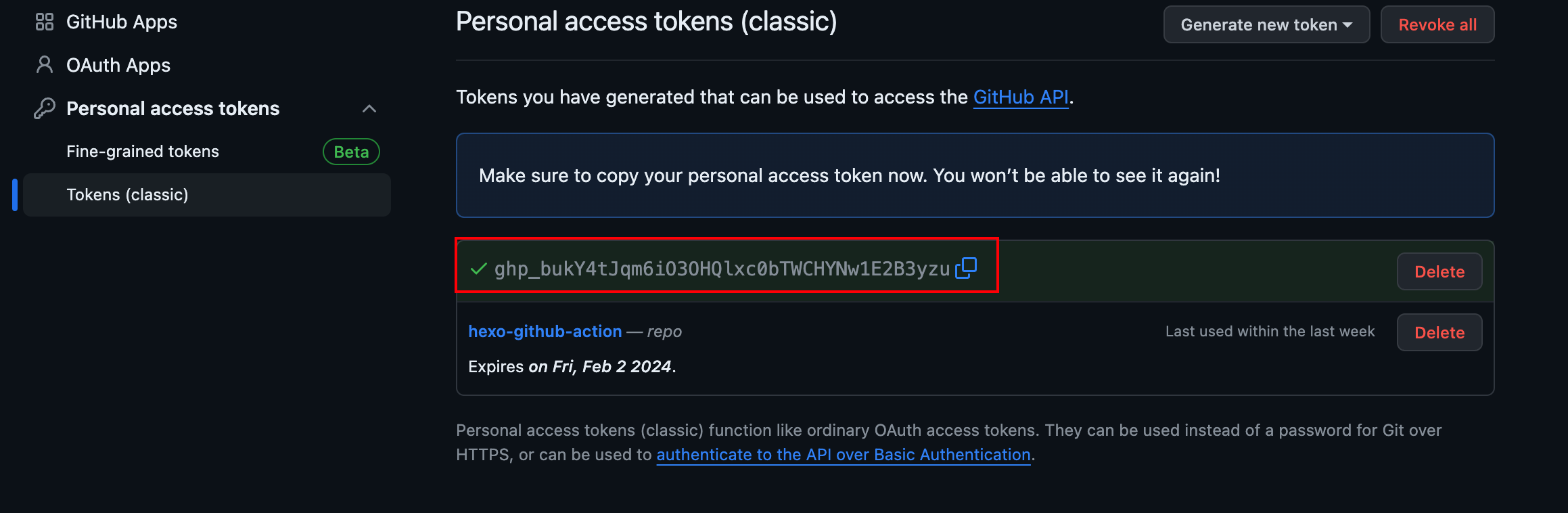This screenshot has height=513, width=1568.
Task: Click the green checkmark next to token
Action: point(479,269)
